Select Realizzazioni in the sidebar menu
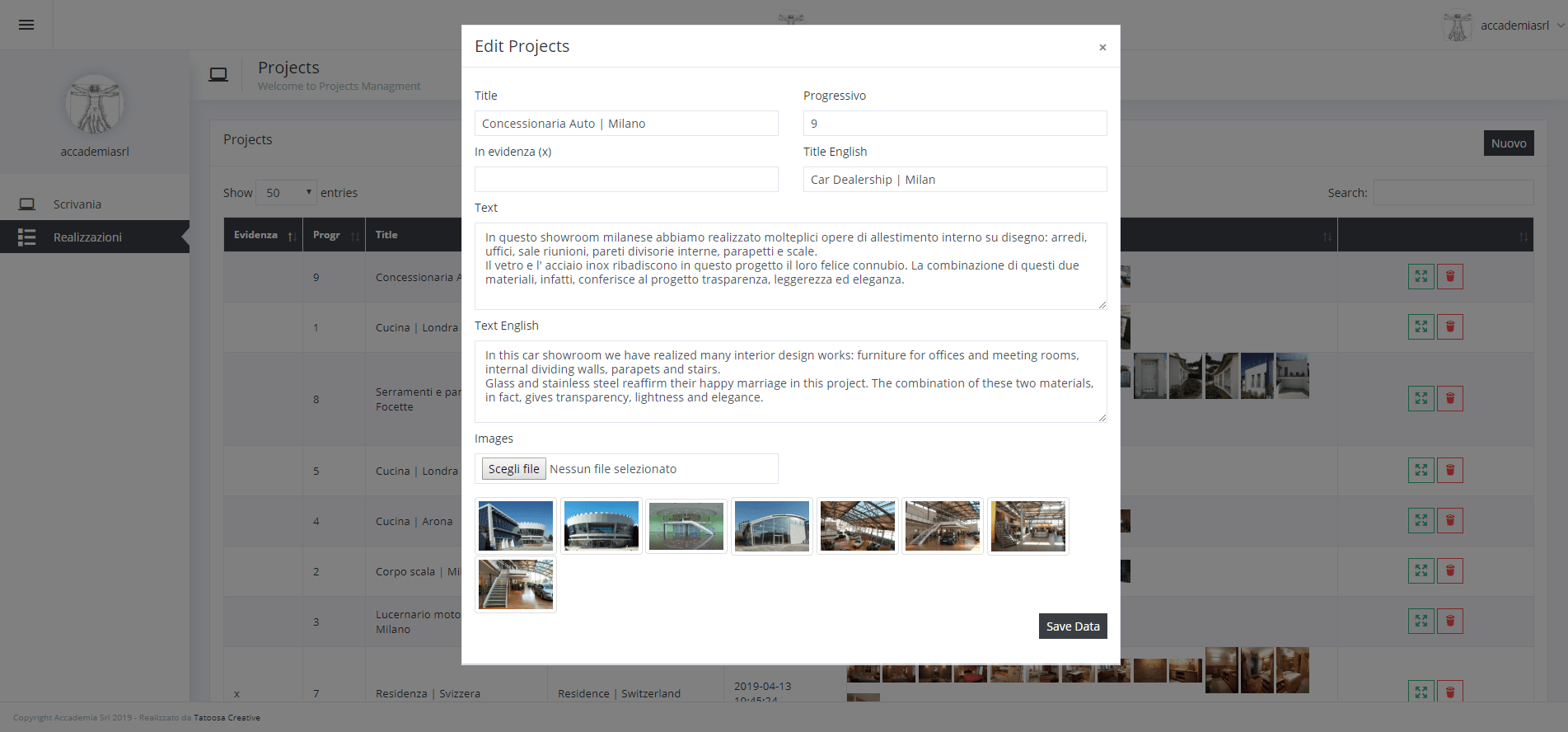This screenshot has width=1568, height=732. click(x=87, y=237)
